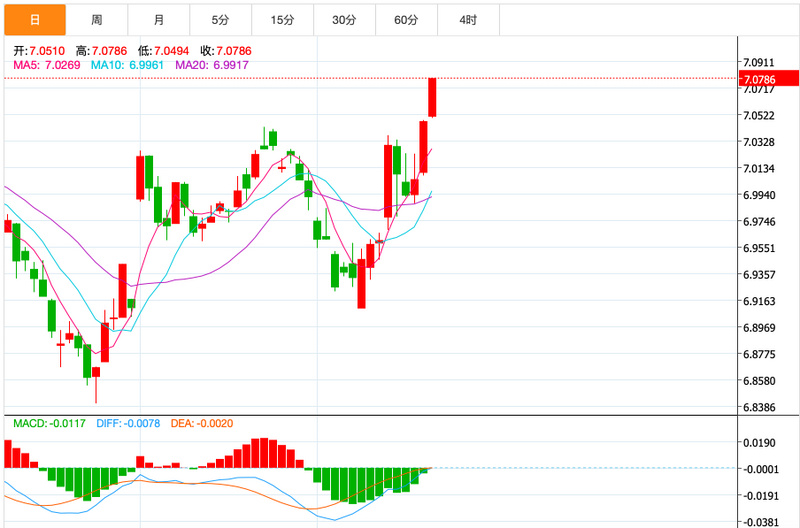The height and width of the screenshot is (528, 800).
Task: Click the 收:7.0786 close price value
Action: 226,51
